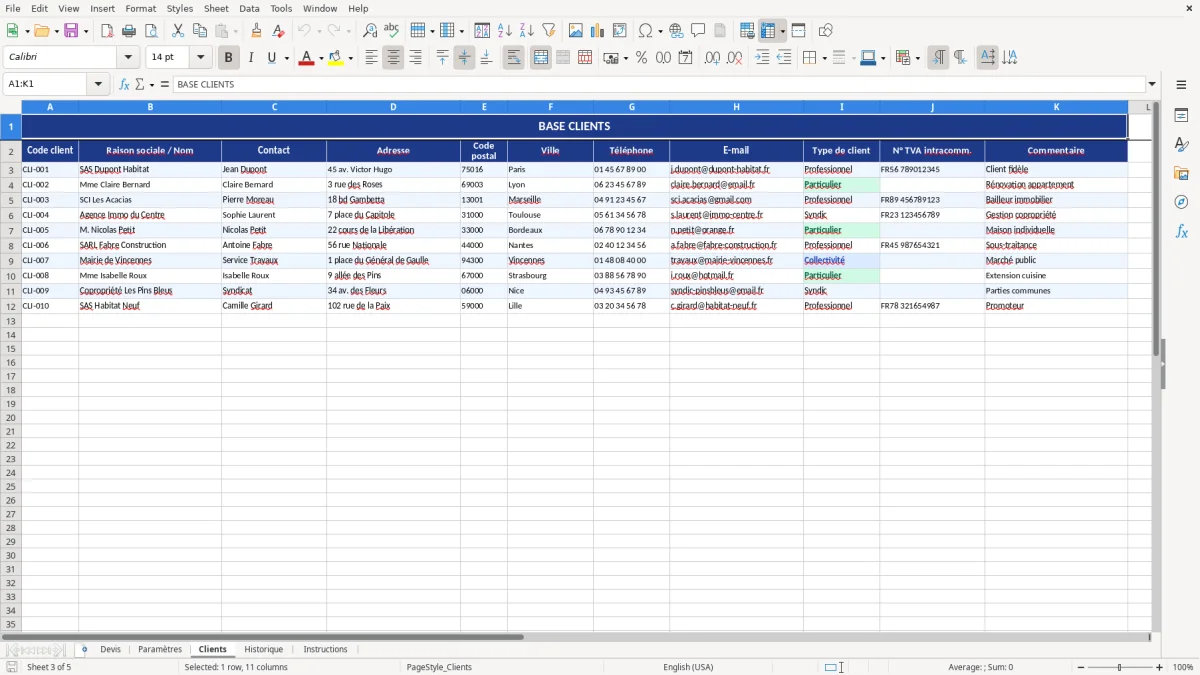Open sidebar Properties panel icon
Viewport: 1200px width, 675px height.
[x=1182, y=115]
